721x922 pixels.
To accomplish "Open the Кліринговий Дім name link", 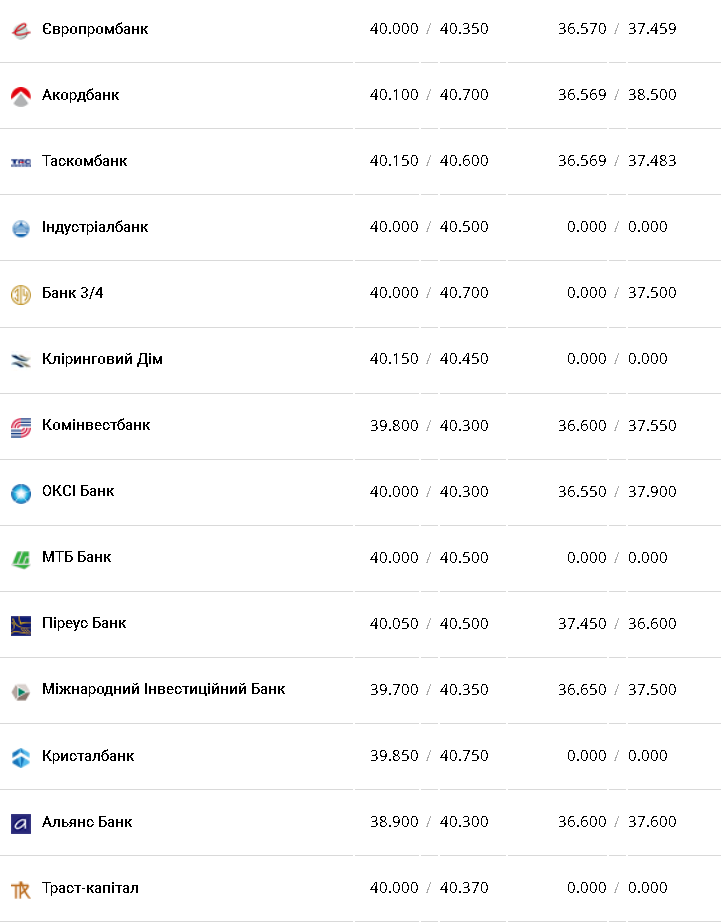I will pyautogui.click(x=102, y=359).
